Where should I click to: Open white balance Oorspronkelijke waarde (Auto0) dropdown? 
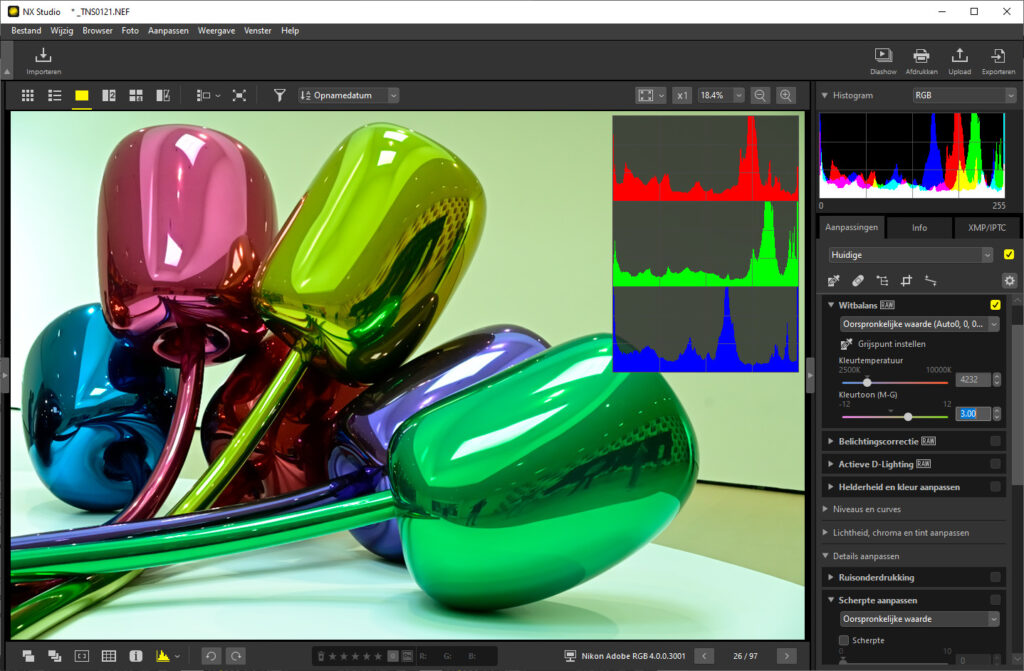[920, 324]
